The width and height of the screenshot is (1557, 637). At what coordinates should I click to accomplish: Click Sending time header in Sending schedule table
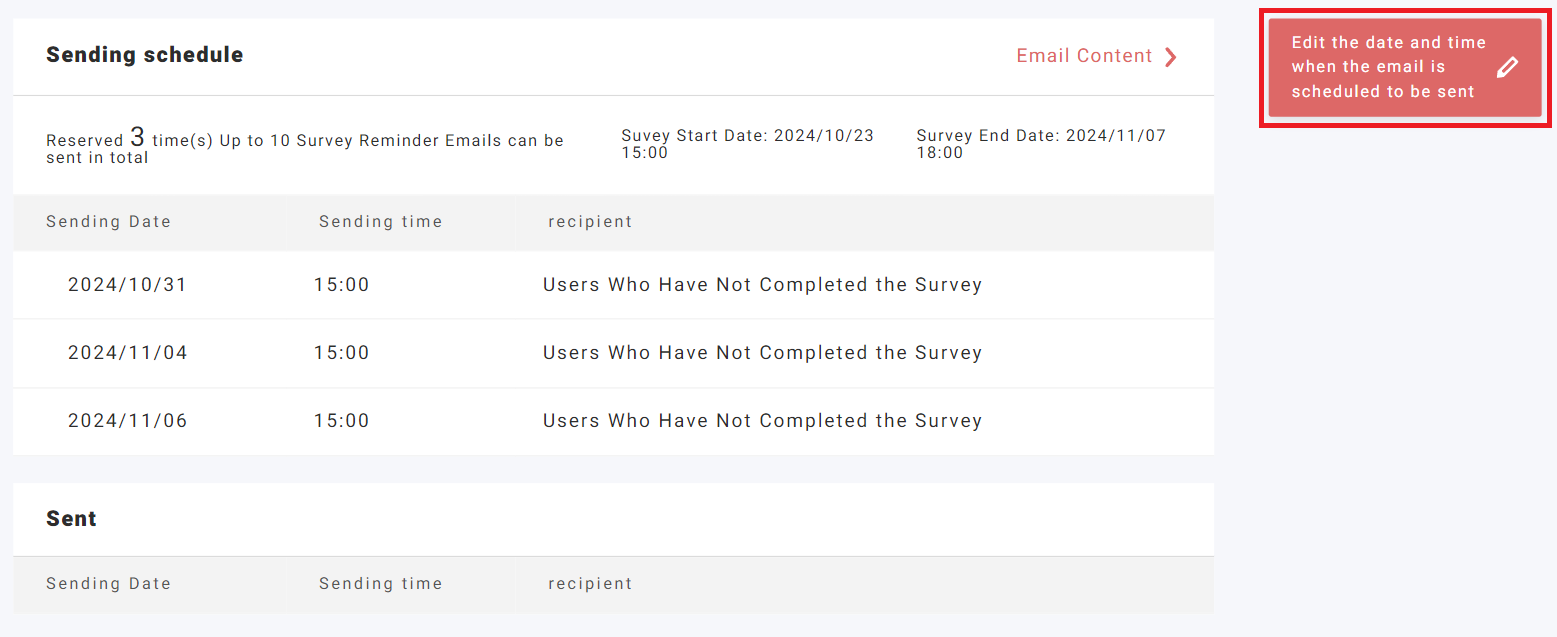click(x=380, y=222)
